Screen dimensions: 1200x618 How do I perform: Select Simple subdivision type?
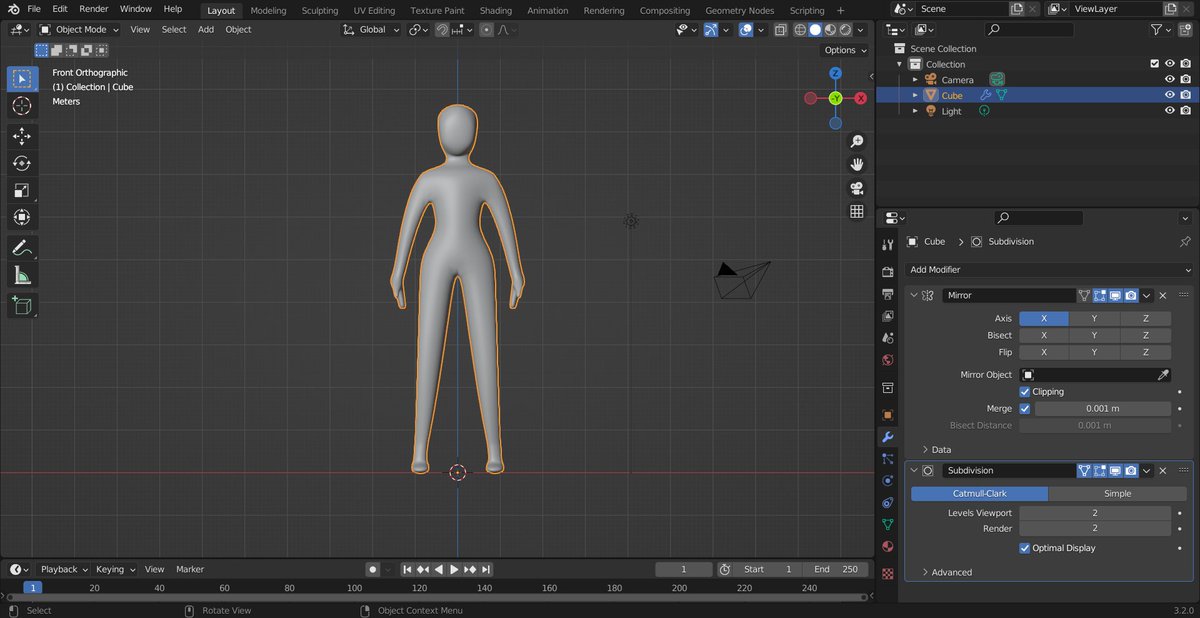(1117, 493)
